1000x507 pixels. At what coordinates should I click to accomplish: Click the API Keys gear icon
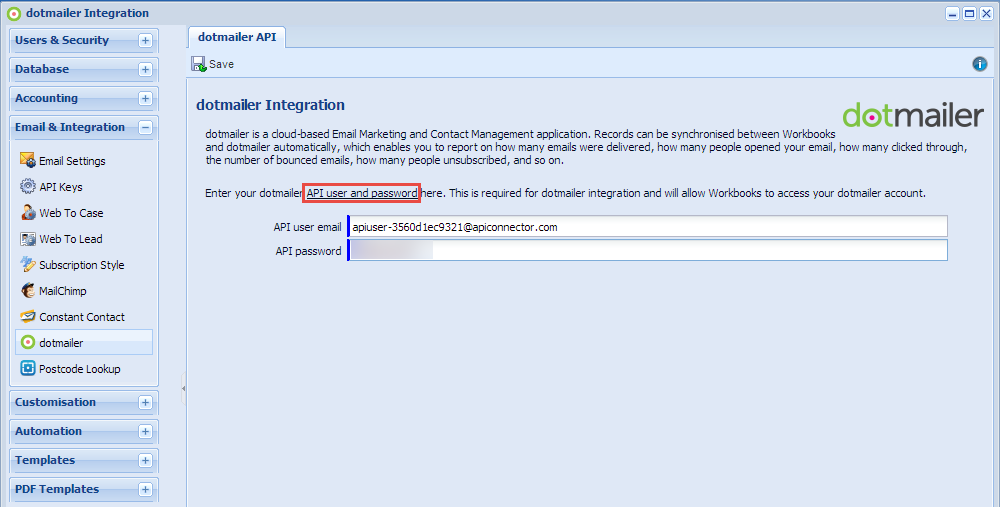pos(27,186)
